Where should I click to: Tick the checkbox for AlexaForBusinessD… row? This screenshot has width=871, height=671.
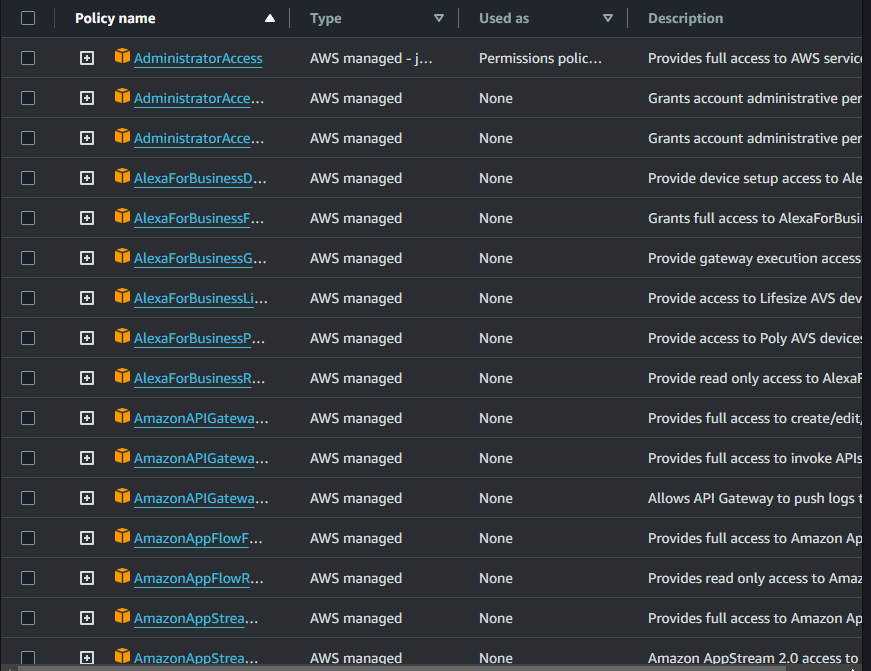click(x=28, y=178)
